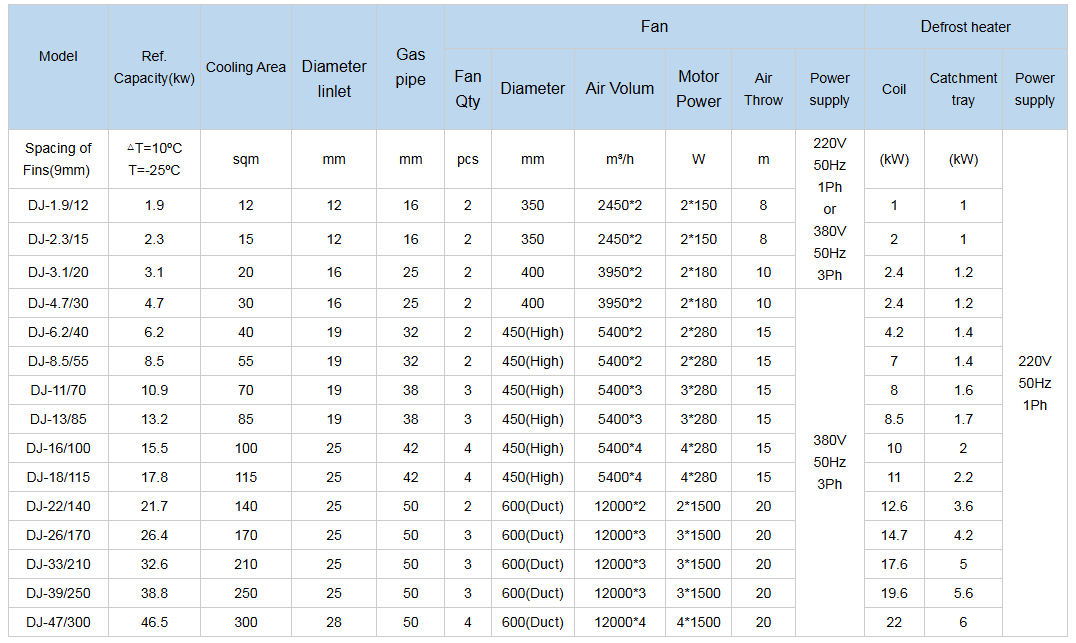
Task: Select the 12000*4 air volume cell
Action: pyautogui.click(x=619, y=622)
